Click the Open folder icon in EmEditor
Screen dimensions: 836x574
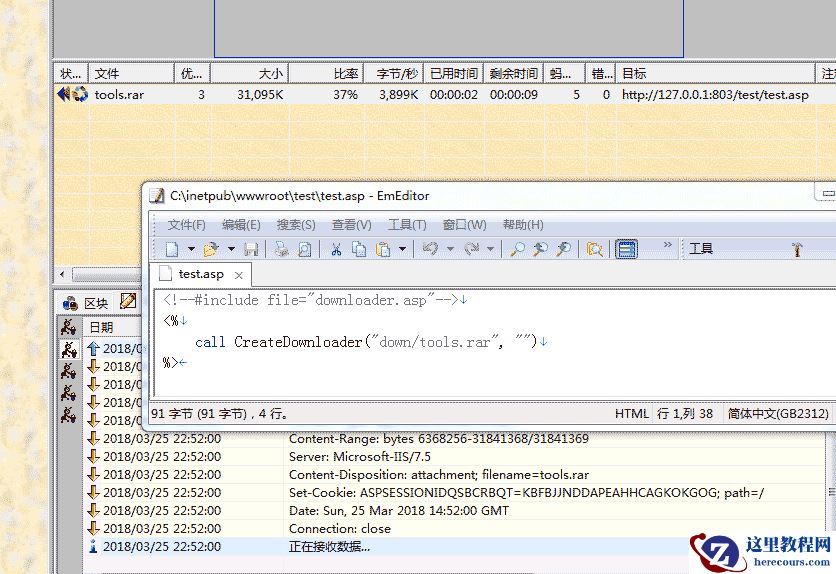click(x=211, y=249)
